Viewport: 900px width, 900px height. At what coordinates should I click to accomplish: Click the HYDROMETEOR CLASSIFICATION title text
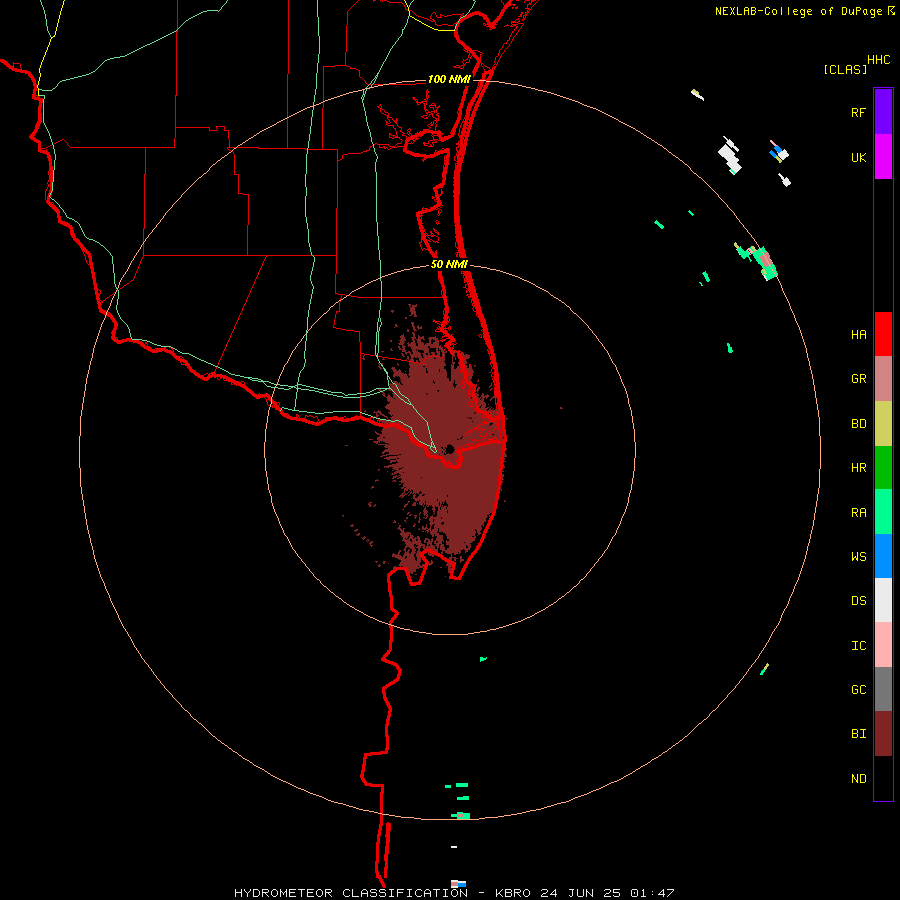[x=351, y=893]
